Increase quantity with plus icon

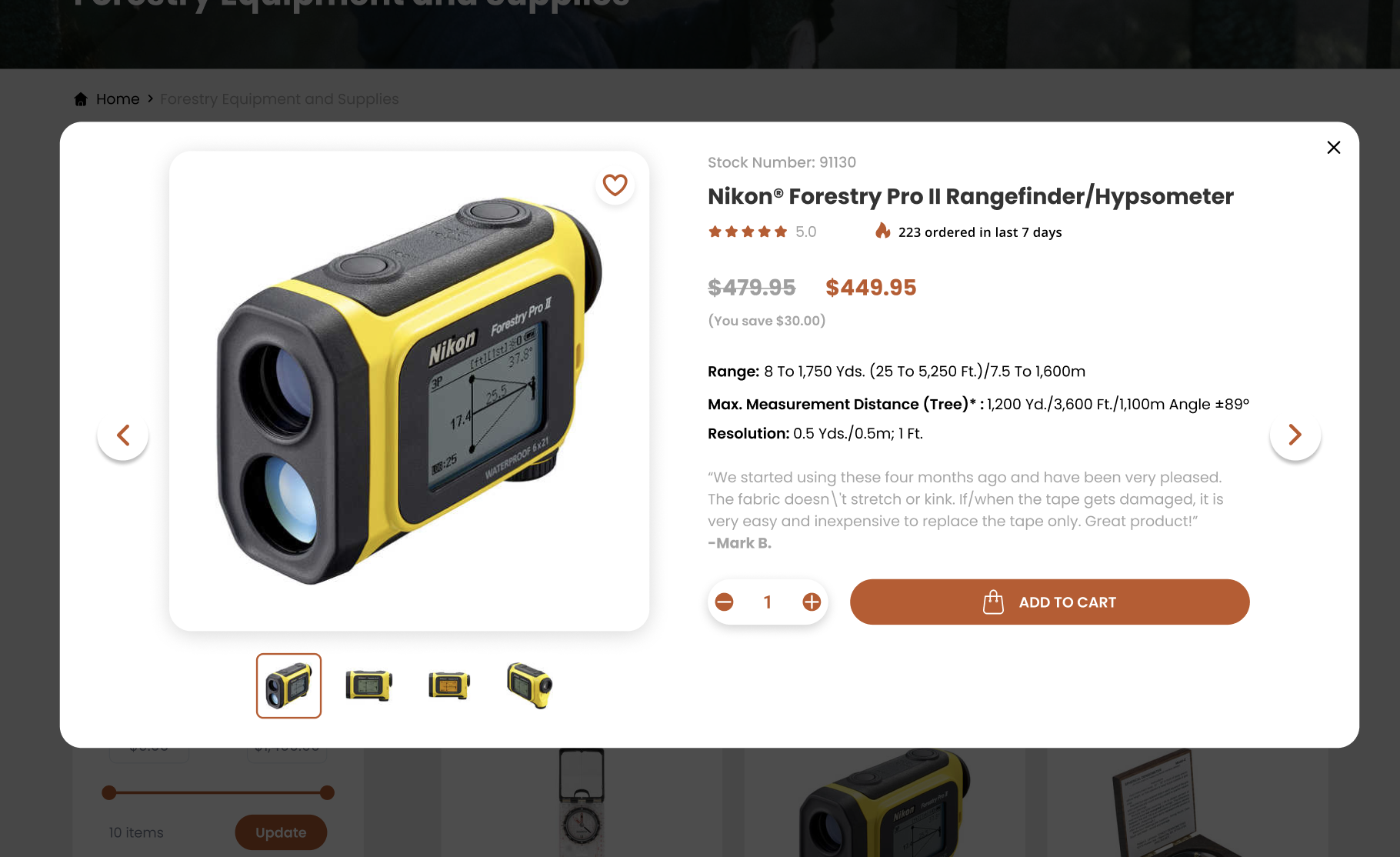[812, 602]
